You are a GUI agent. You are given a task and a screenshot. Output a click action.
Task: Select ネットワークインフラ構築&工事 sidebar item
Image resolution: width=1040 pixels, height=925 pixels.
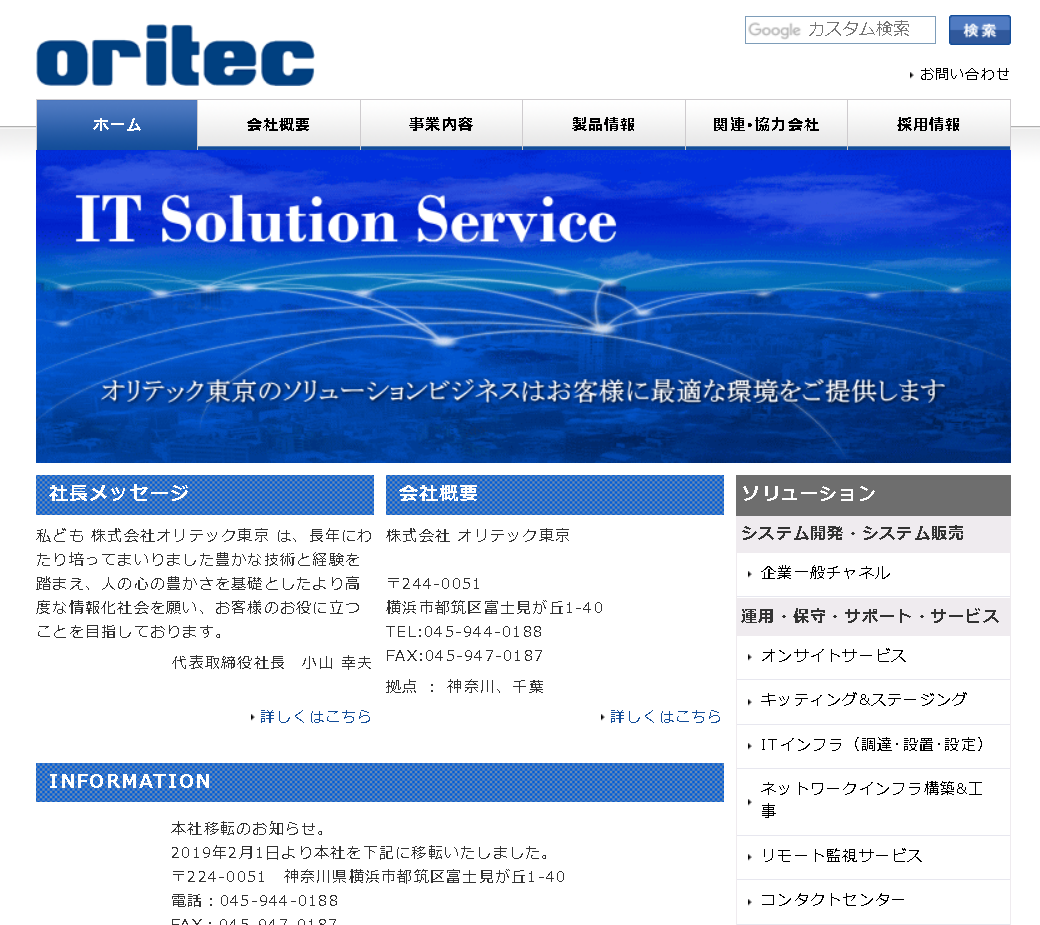871,800
